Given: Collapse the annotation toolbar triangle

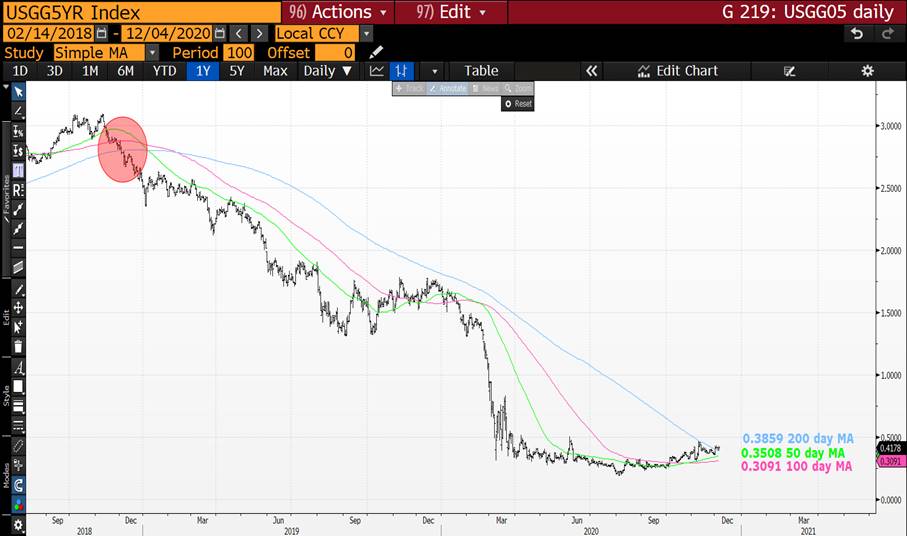Looking at the screenshot, I should coord(6,87).
